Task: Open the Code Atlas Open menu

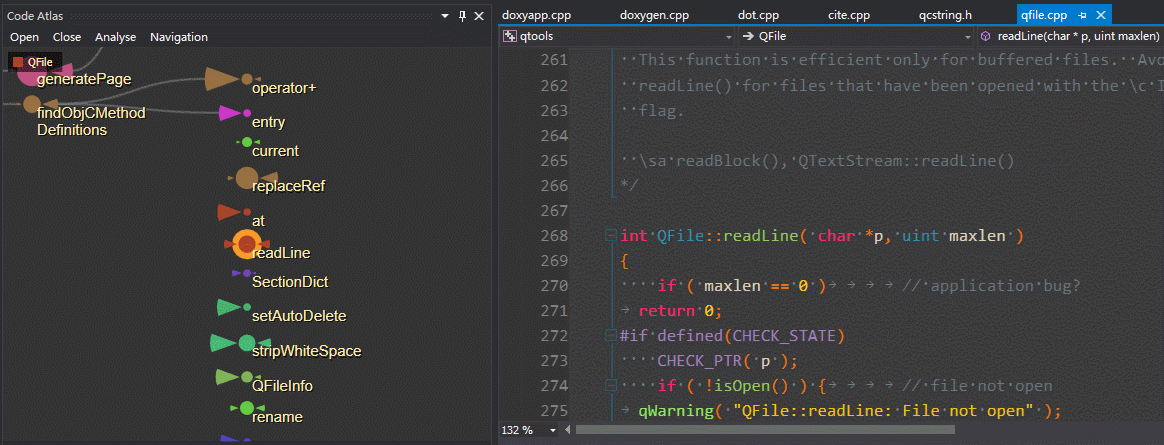Action: tap(24, 37)
